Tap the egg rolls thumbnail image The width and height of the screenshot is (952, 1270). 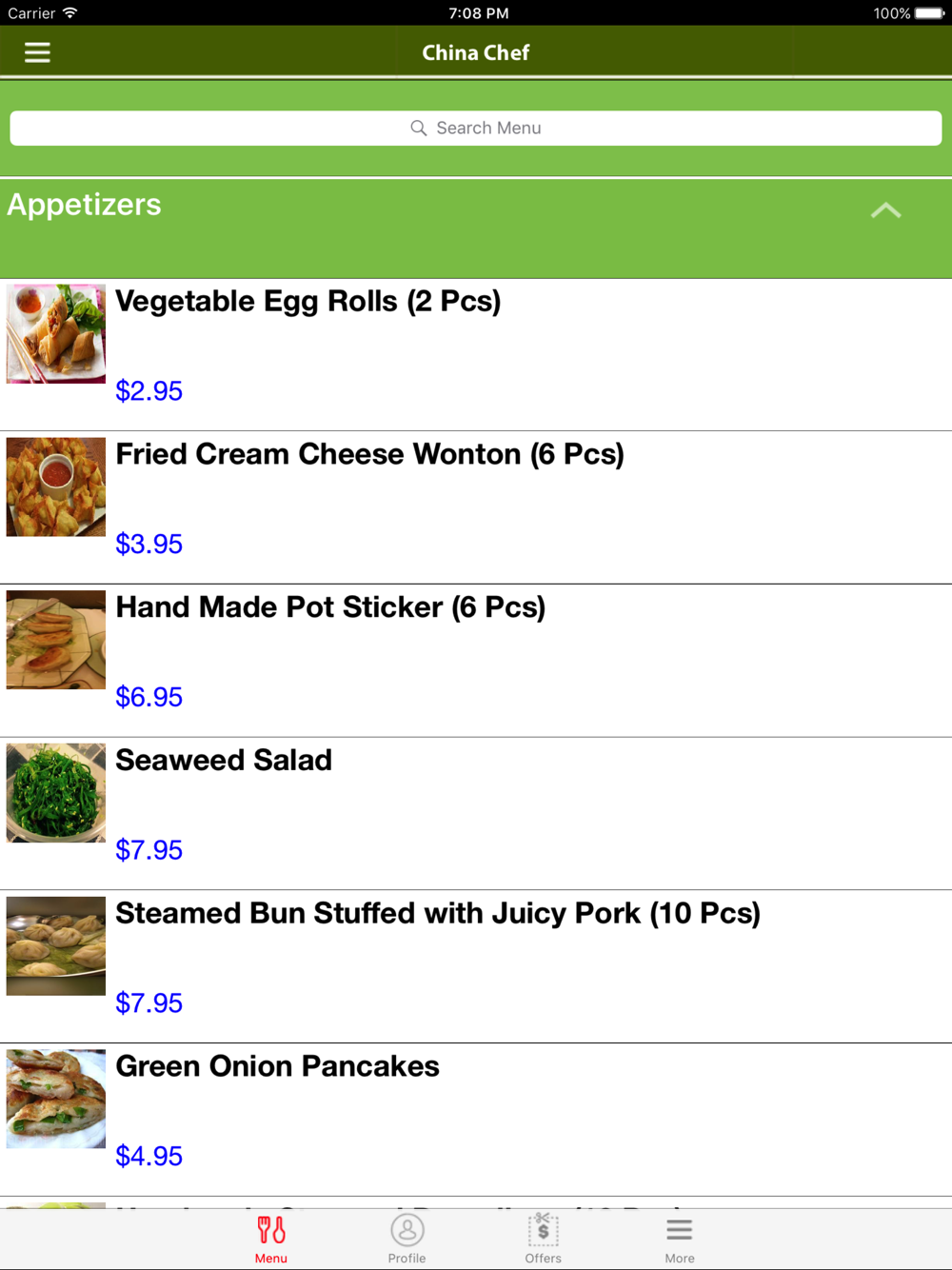coord(56,334)
